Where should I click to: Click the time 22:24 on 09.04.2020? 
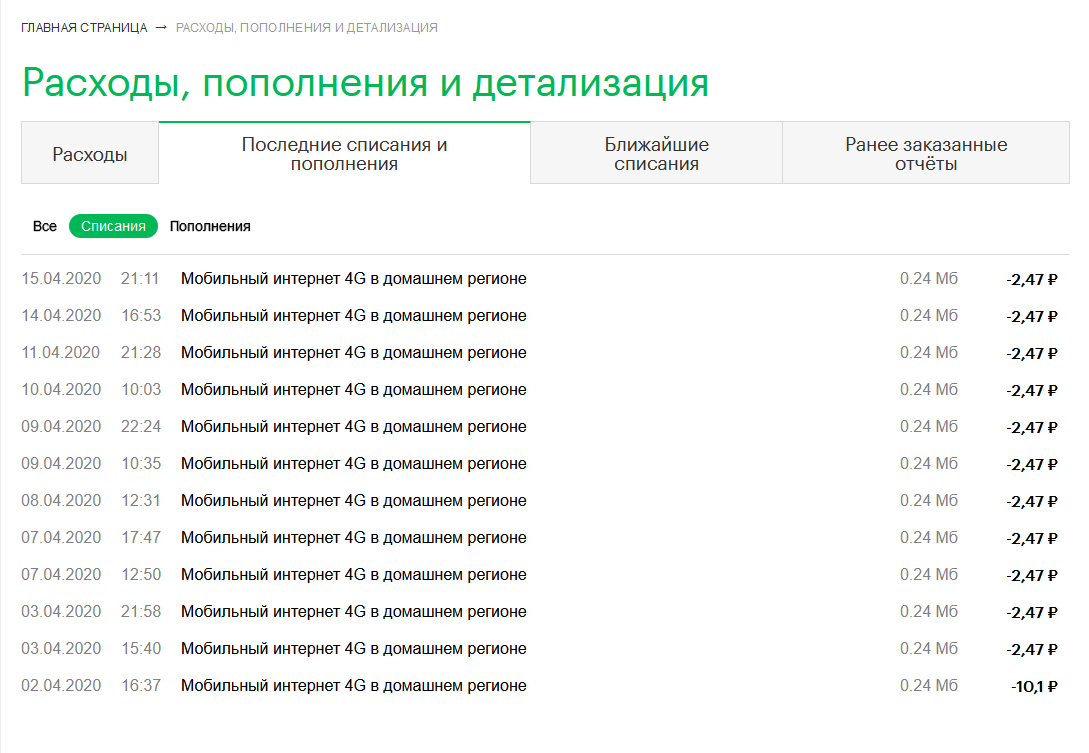(141, 427)
